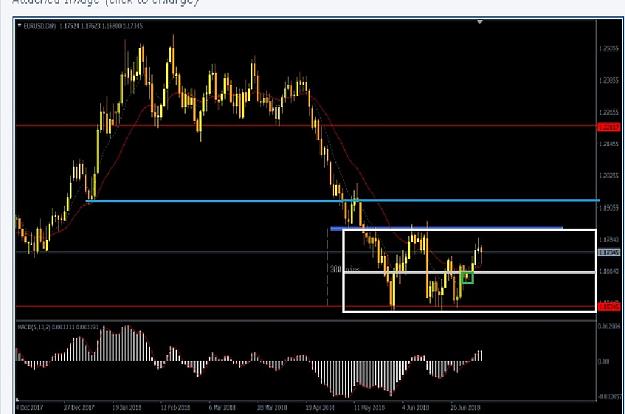Click the gray current price tag on the price scale

coord(609,253)
